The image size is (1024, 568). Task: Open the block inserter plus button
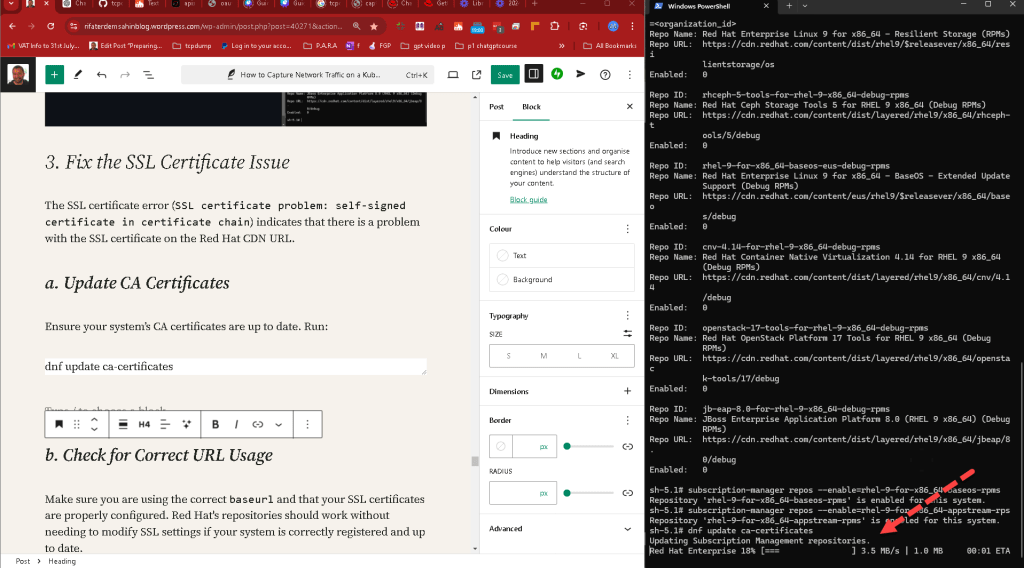[54, 75]
